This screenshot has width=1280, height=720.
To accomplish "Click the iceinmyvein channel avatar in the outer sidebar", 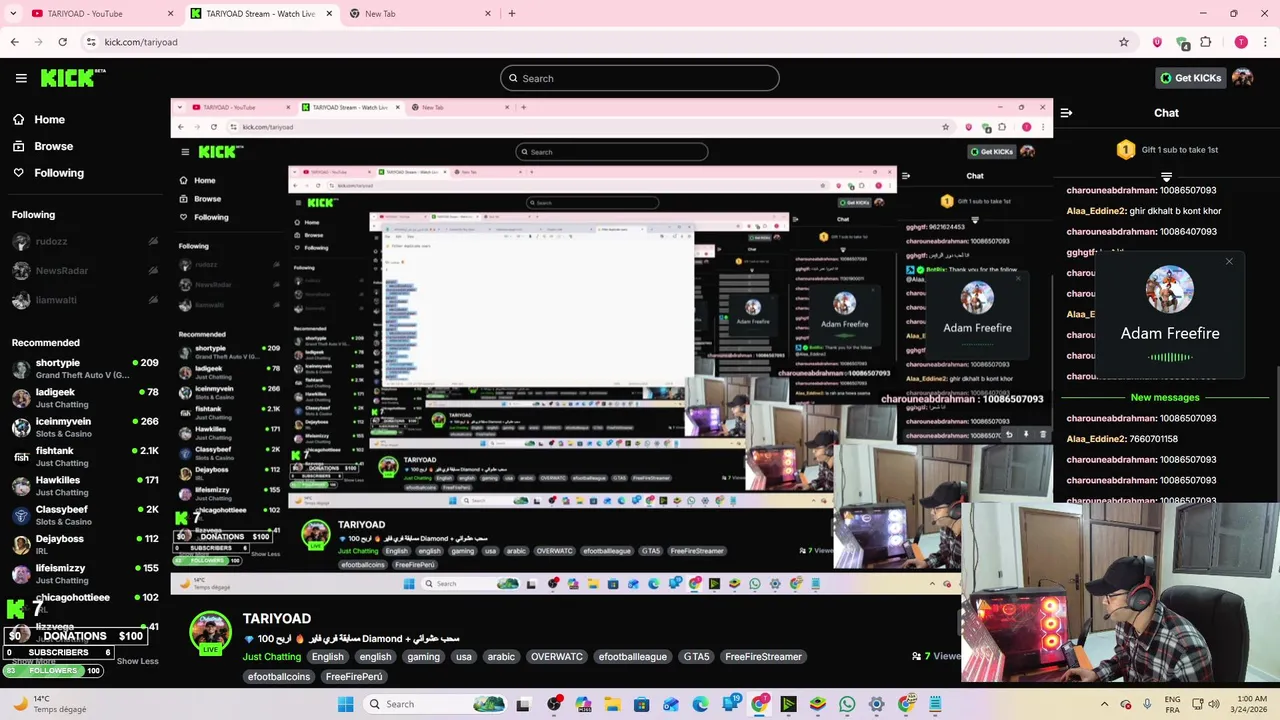I will pyautogui.click(x=21, y=427).
